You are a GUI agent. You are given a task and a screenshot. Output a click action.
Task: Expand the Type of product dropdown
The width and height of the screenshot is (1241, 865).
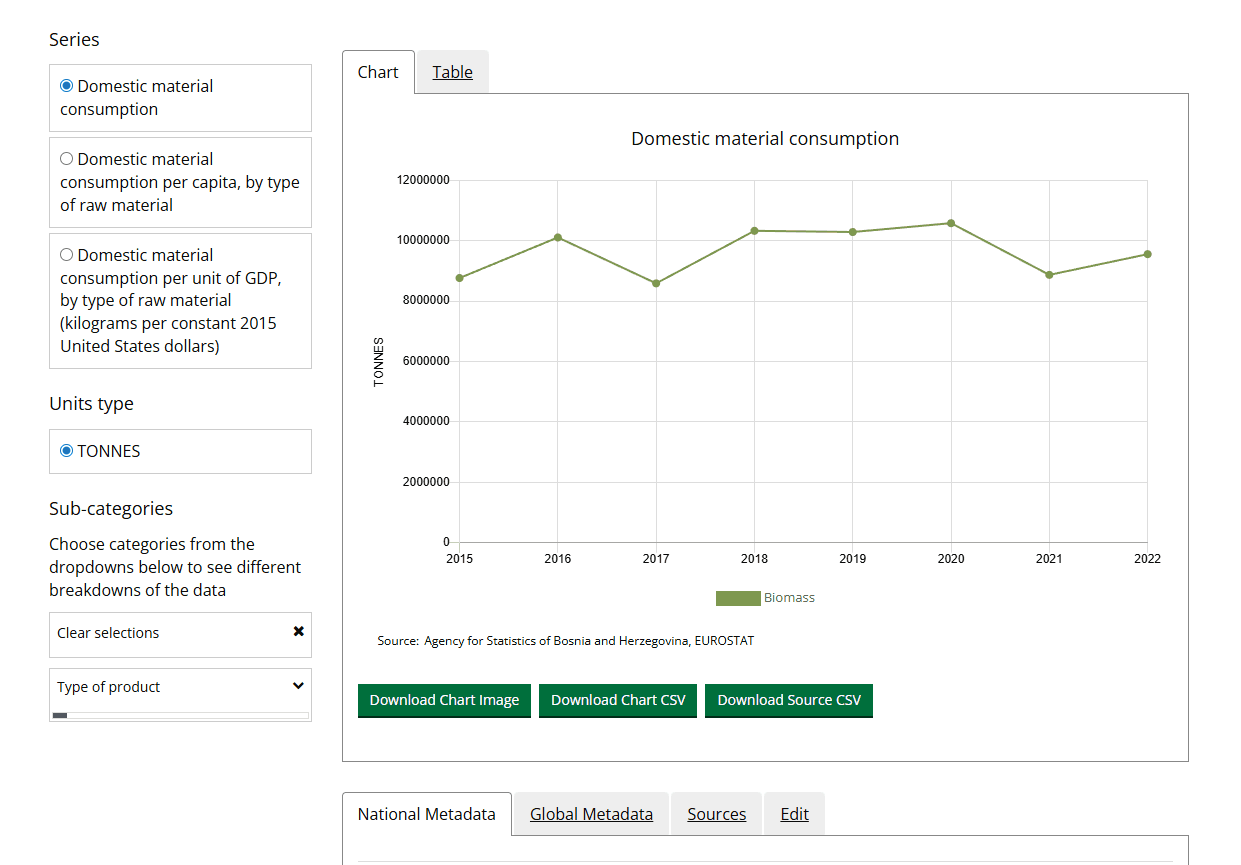[x=180, y=687]
